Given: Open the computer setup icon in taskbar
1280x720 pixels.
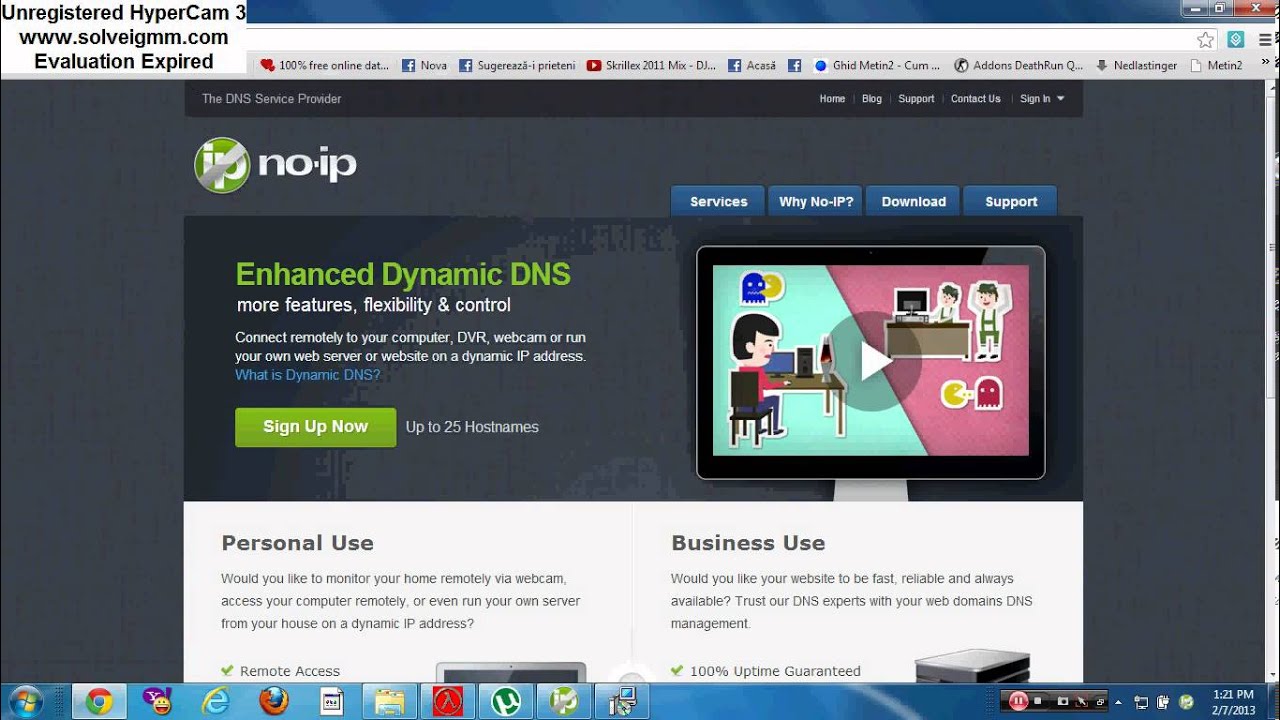Looking at the screenshot, I should [622, 701].
